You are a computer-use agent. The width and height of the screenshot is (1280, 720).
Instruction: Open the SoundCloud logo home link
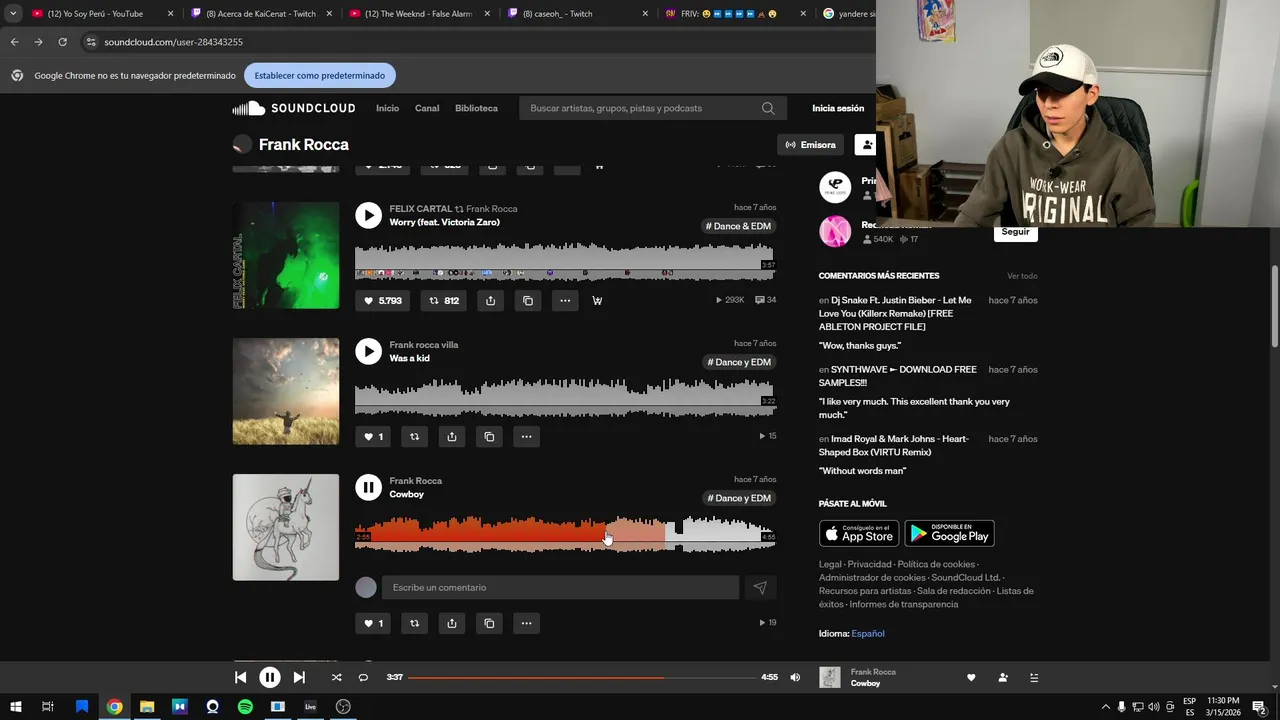tap(294, 108)
